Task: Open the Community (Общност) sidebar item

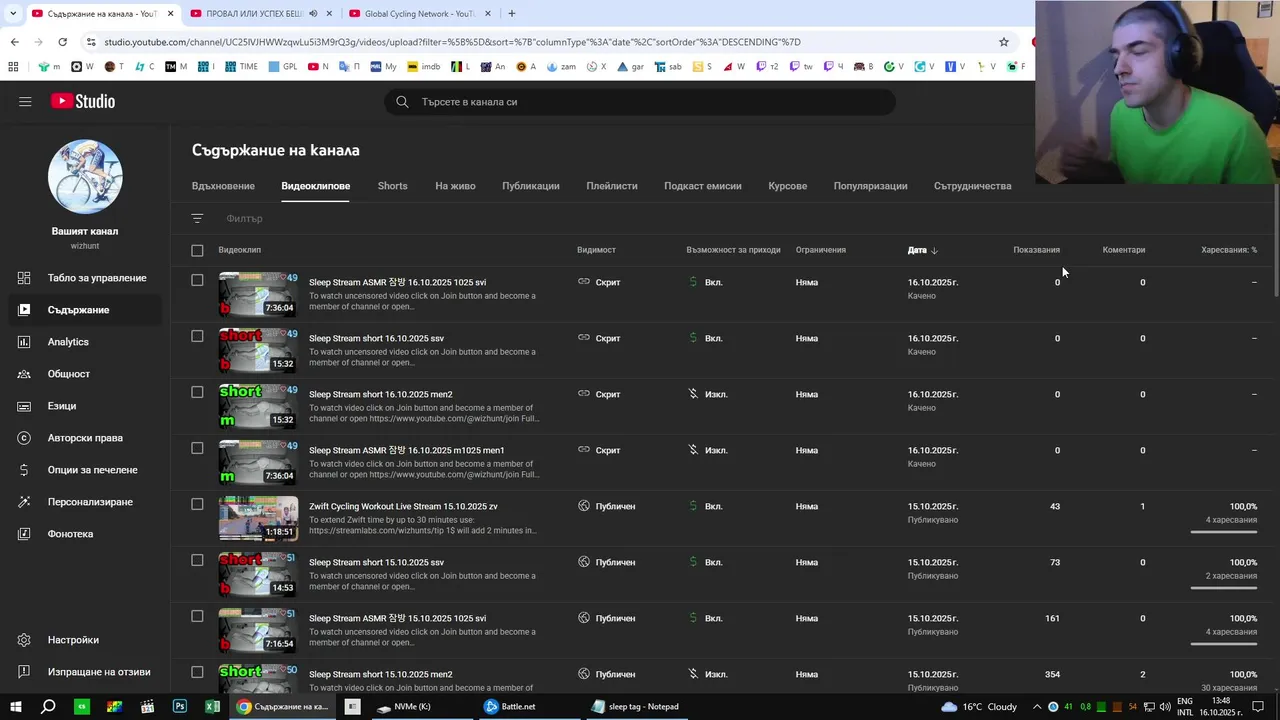Action: point(85,374)
